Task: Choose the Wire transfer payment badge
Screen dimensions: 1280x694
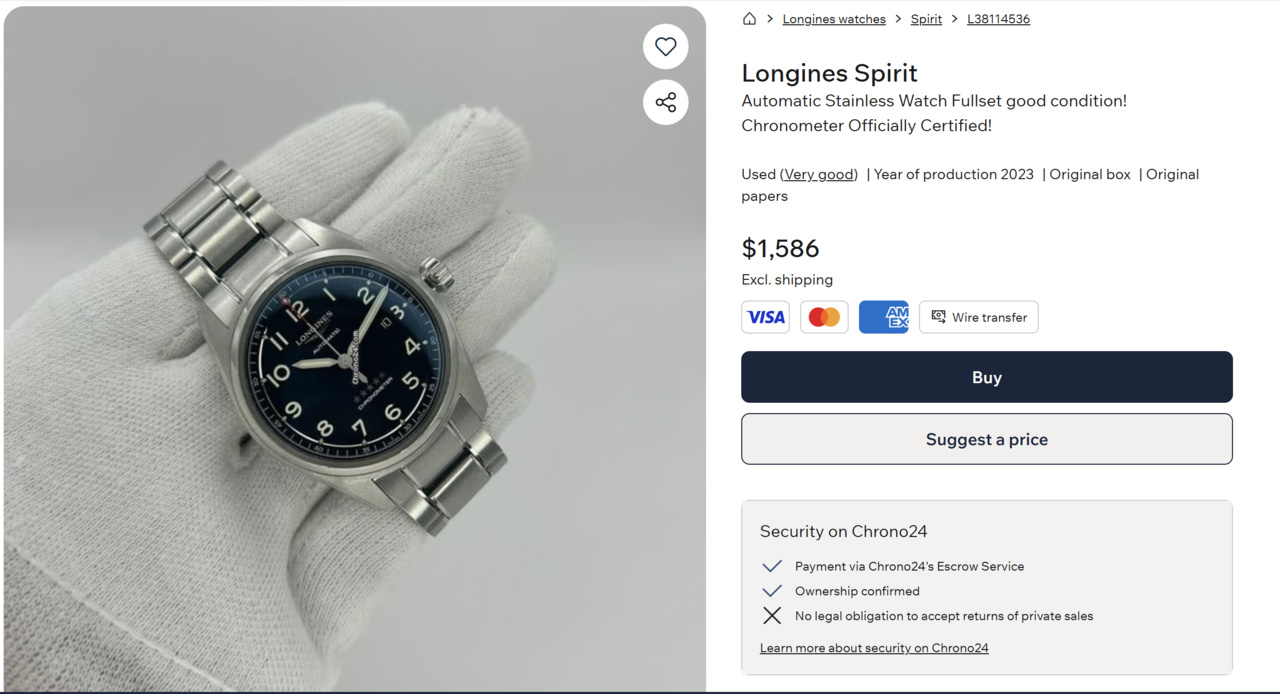Action: pyautogui.click(x=979, y=317)
